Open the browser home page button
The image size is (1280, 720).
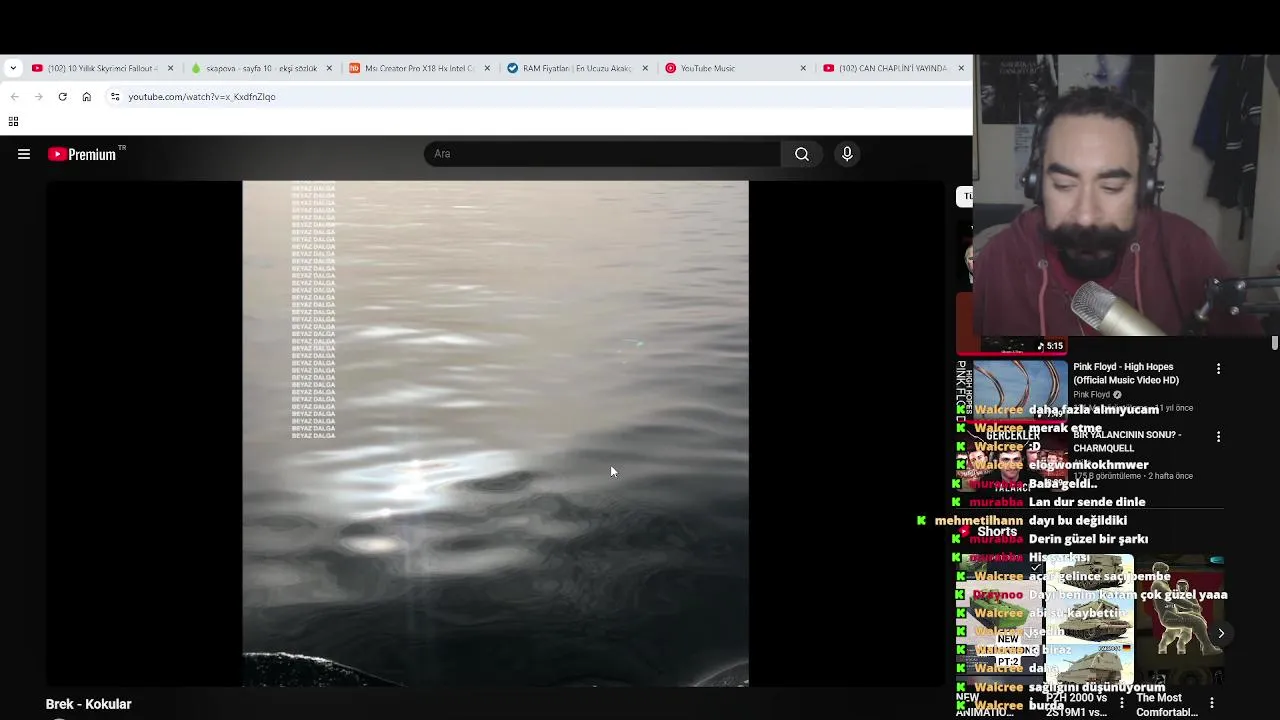point(86,97)
